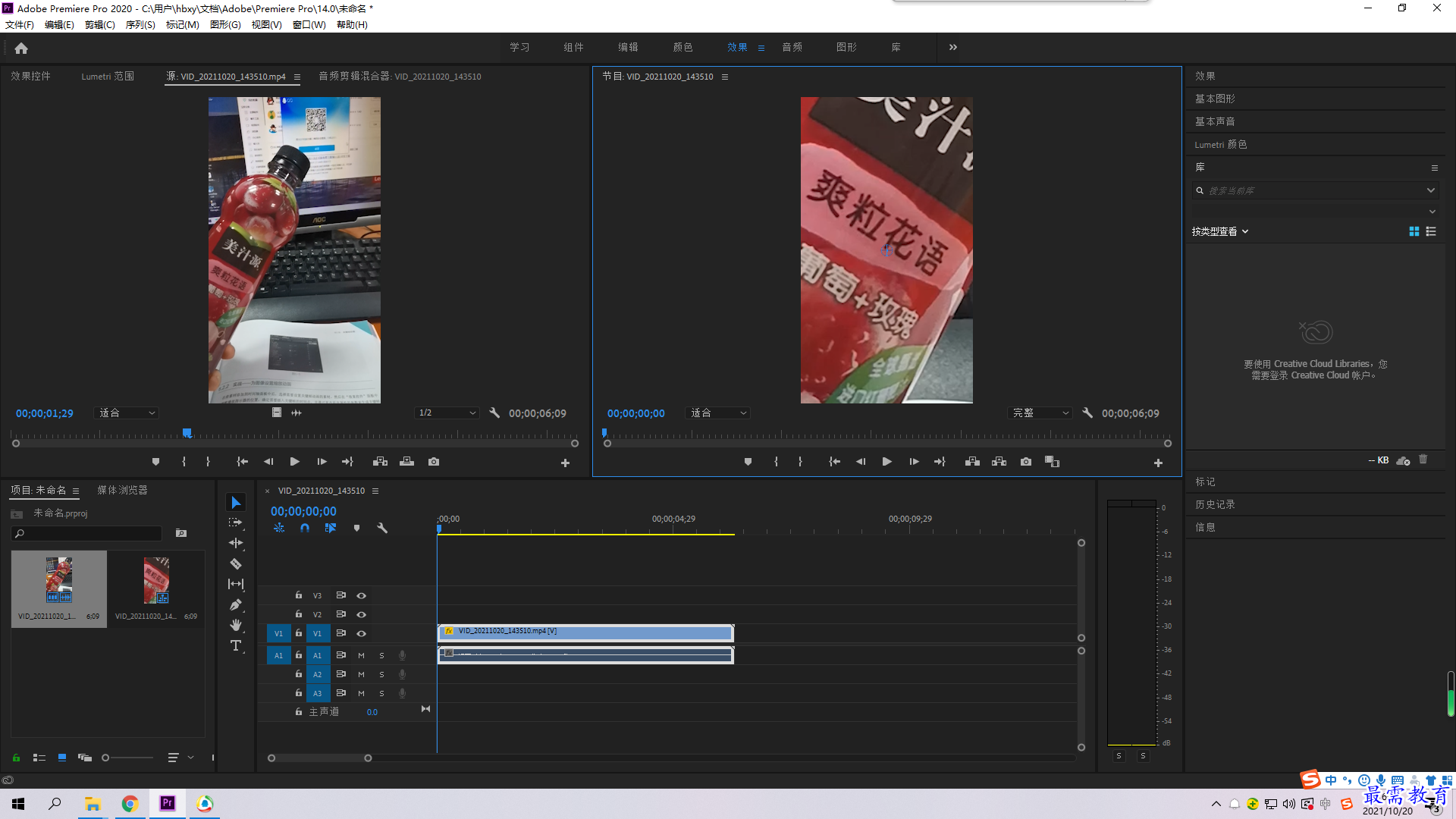The height and width of the screenshot is (819, 1456).
Task: Click source monitor Overwrite button
Action: [407, 462]
